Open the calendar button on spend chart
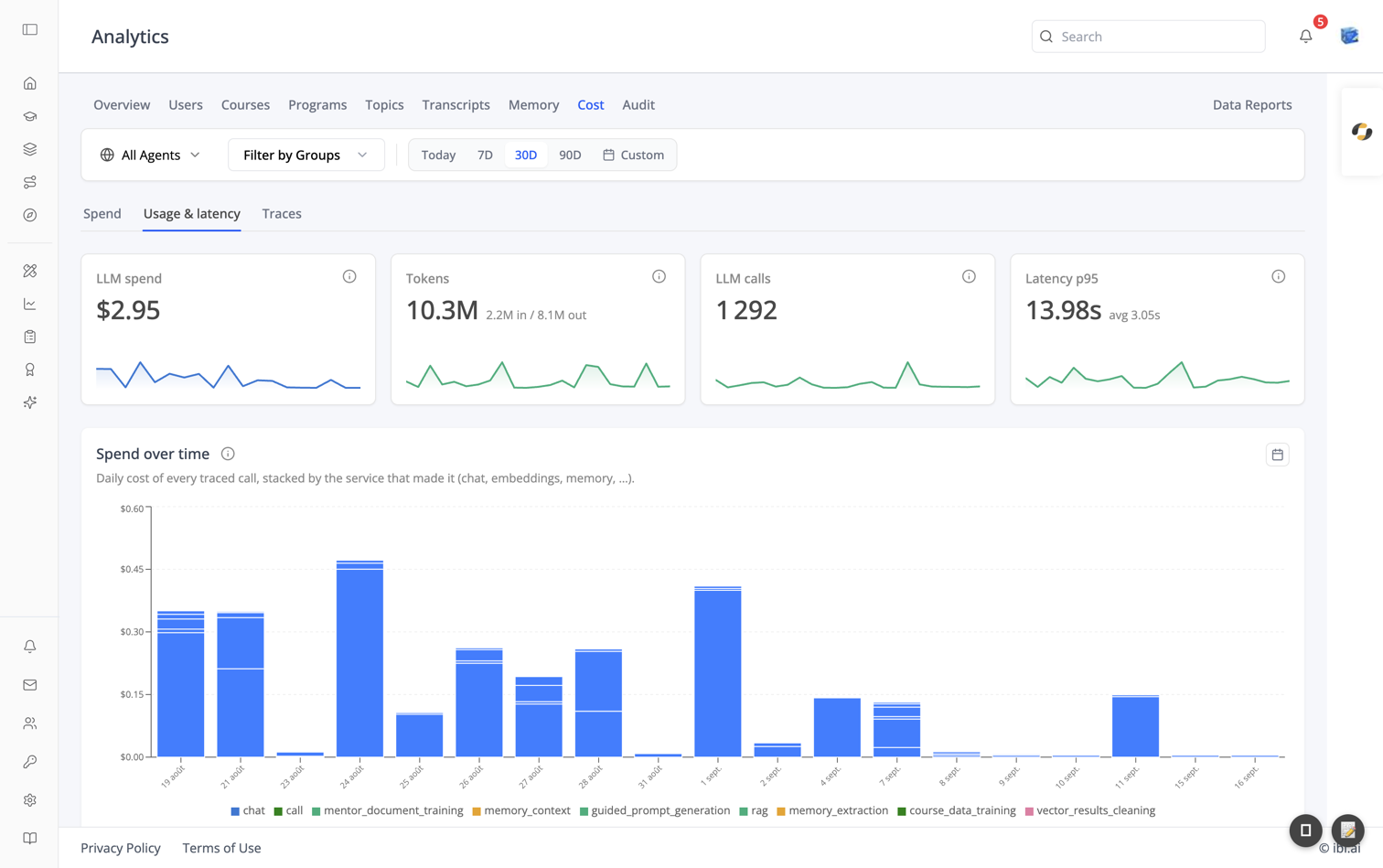This screenshot has width=1383, height=868. point(1278,455)
